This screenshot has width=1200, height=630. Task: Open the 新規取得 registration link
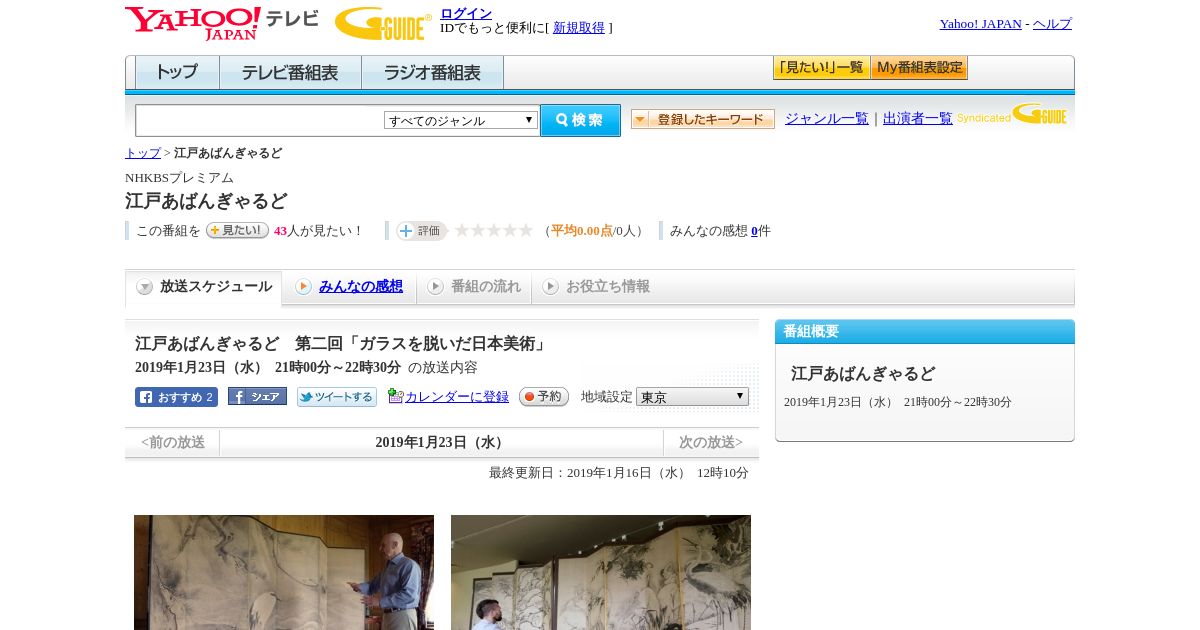point(579,28)
